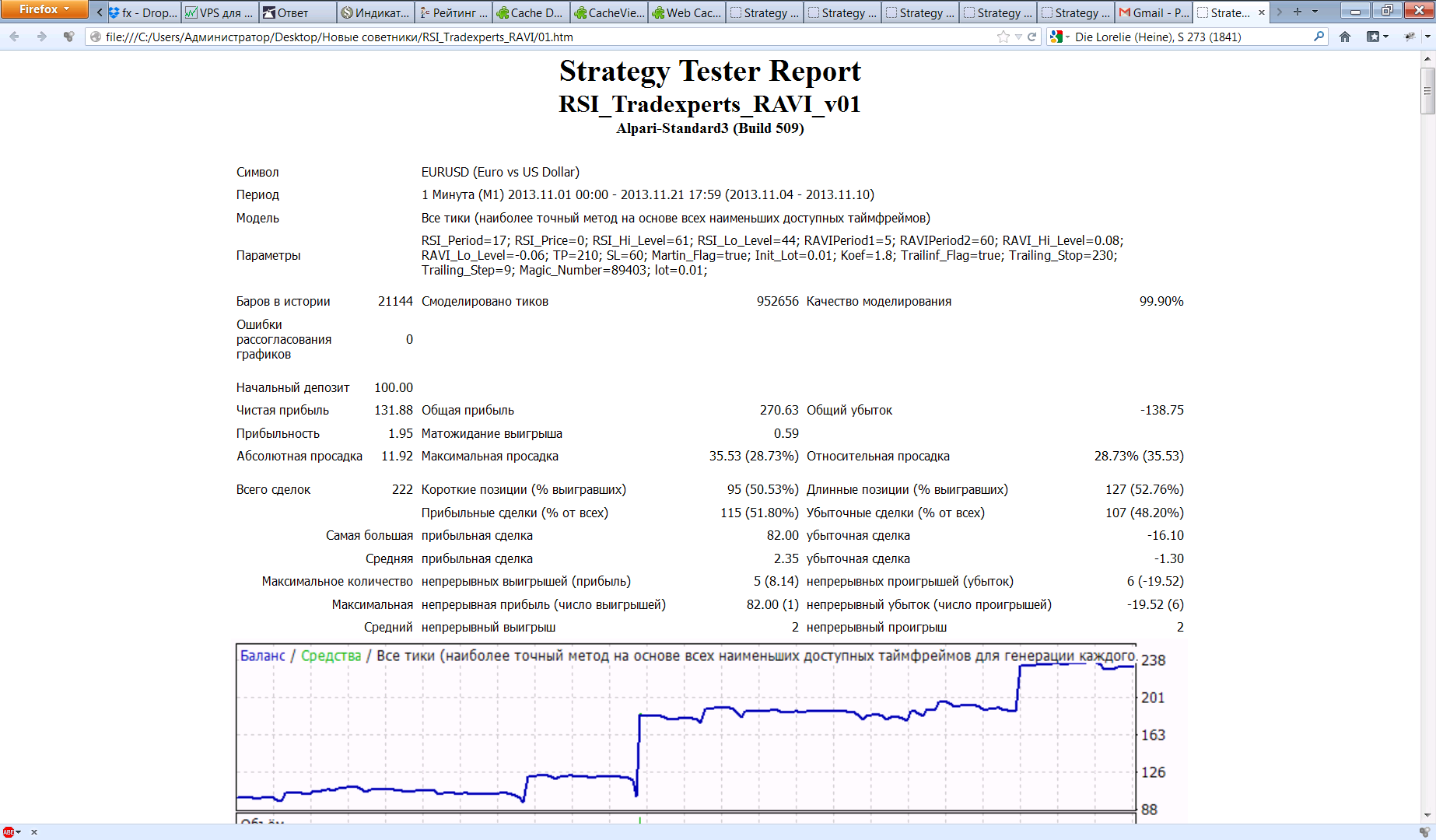Click the gross profit value '270.63'
The image size is (1436, 840).
(779, 410)
